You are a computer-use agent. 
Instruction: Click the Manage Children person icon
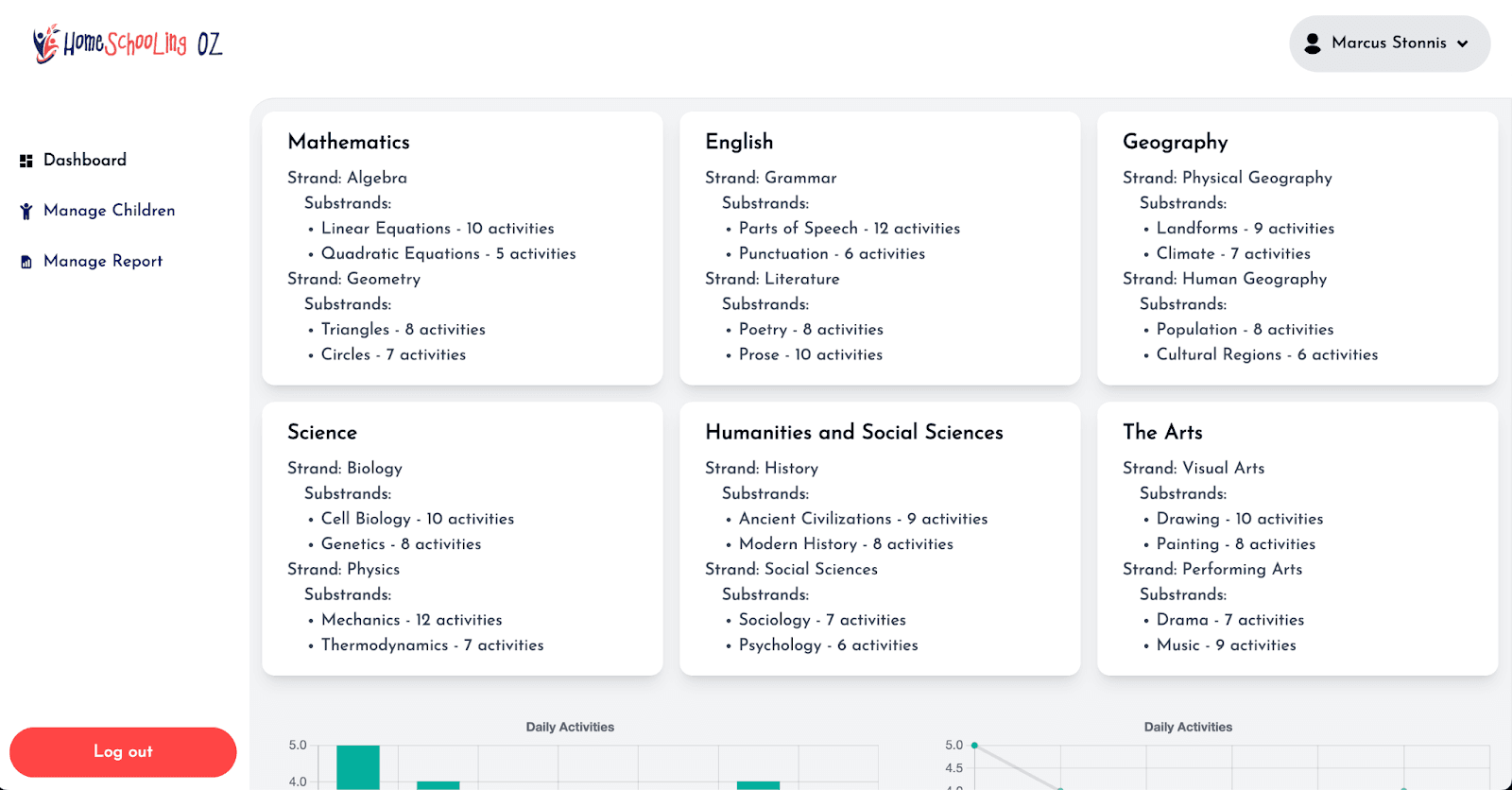point(25,210)
